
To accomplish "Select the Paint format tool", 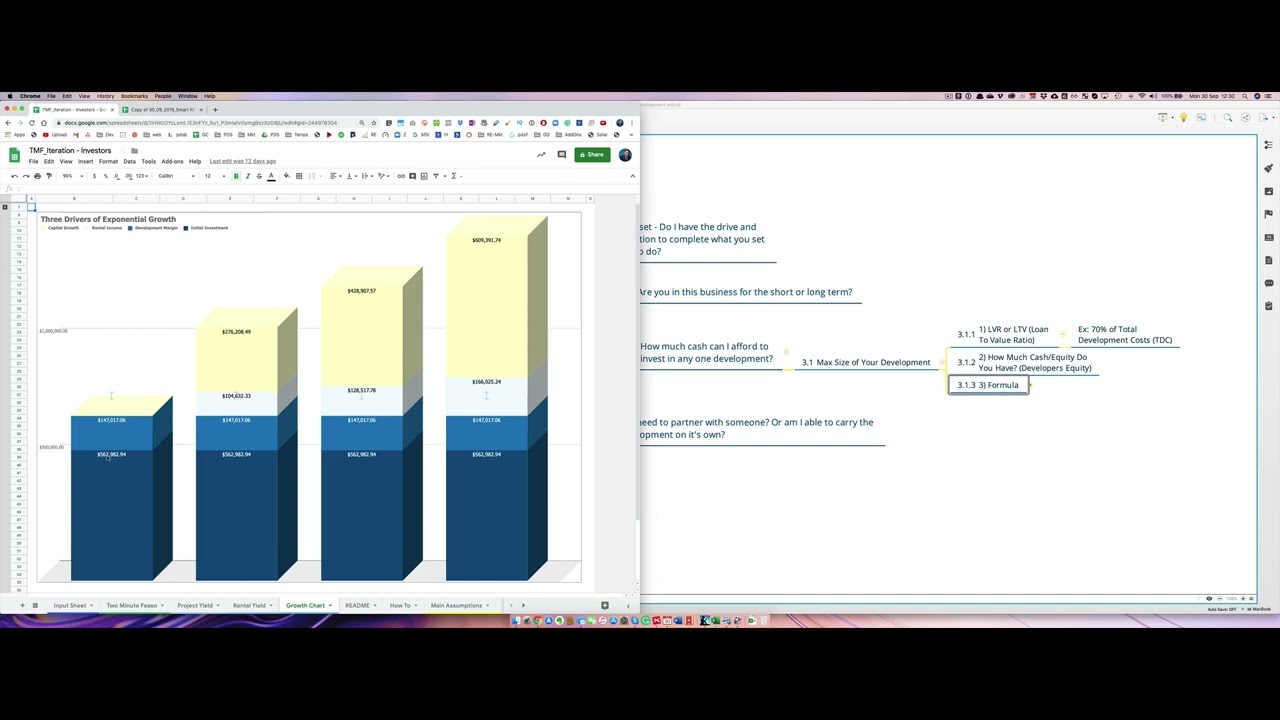I will (49, 176).
